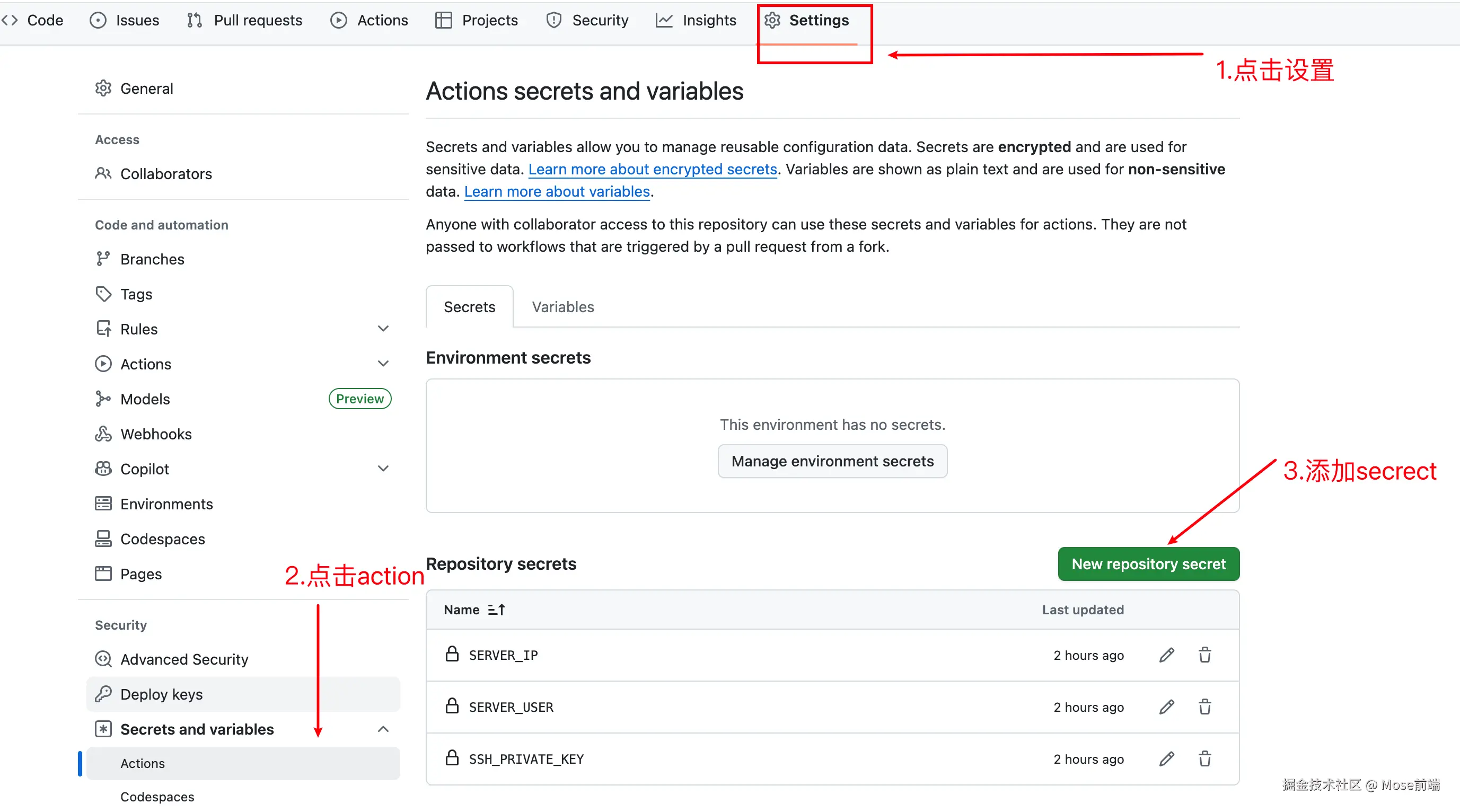Switch to the Variables tab
This screenshot has height=812, width=1460.
[562, 306]
